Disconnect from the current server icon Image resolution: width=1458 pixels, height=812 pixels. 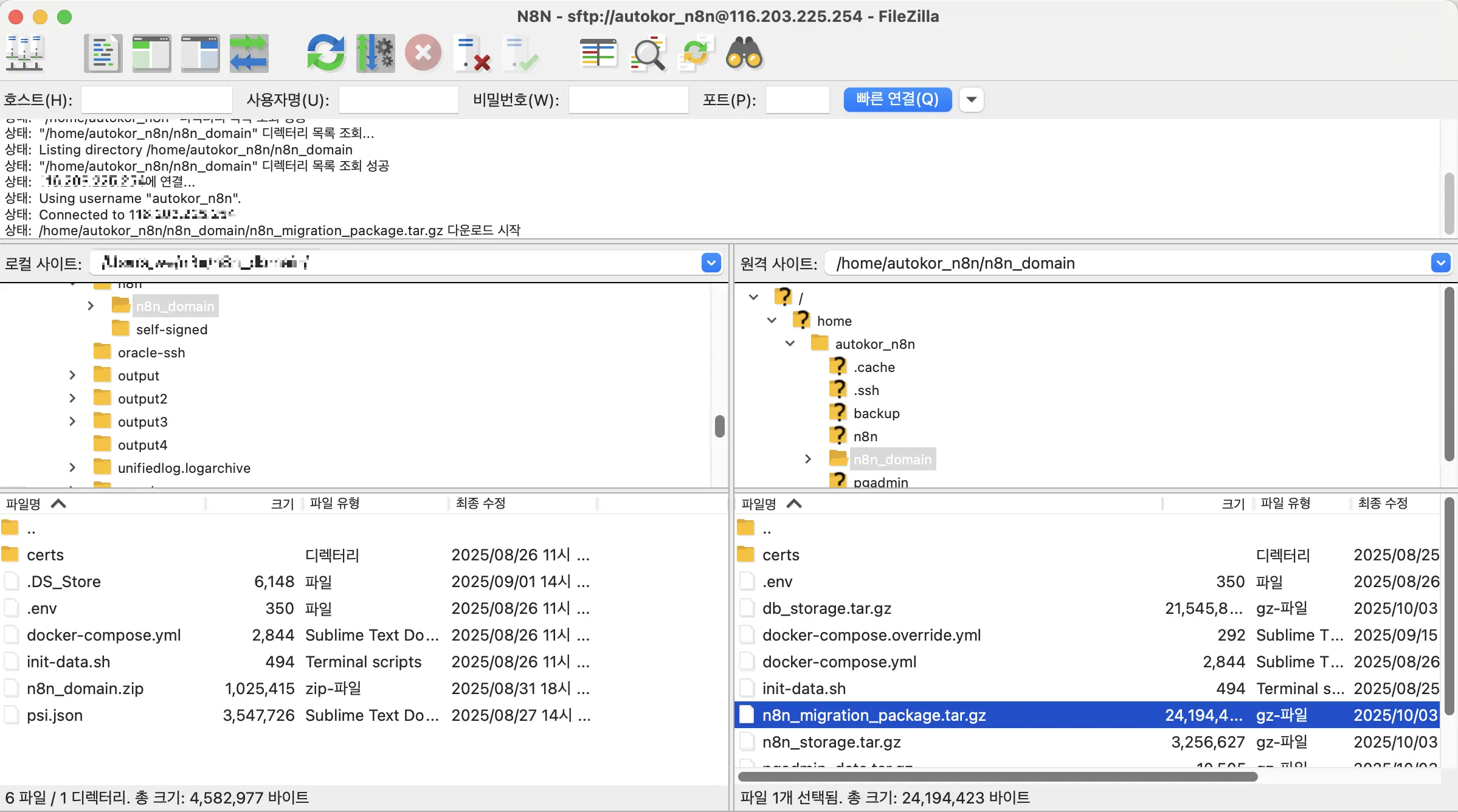click(x=472, y=53)
